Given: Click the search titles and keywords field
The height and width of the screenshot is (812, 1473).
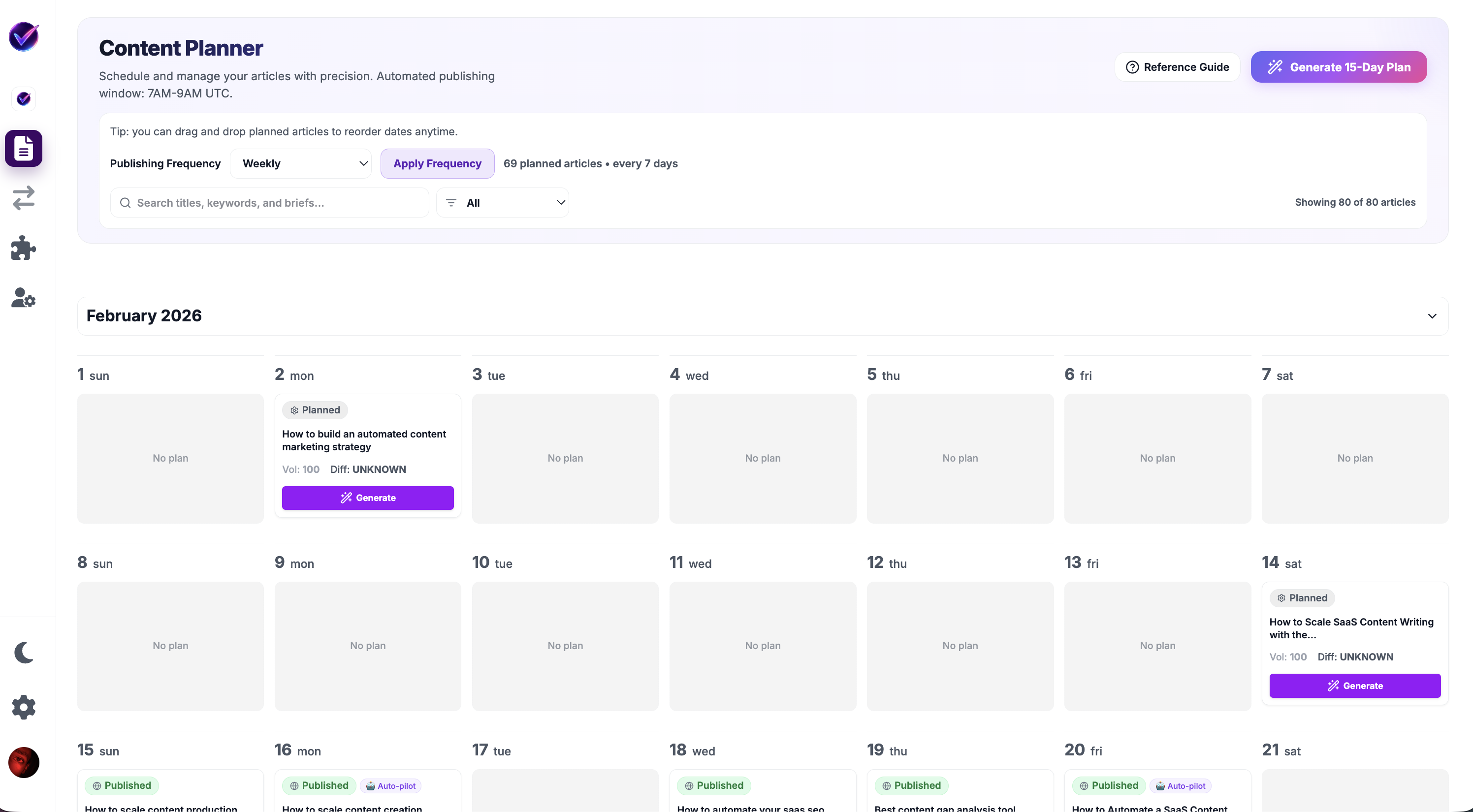Looking at the screenshot, I should [x=269, y=203].
